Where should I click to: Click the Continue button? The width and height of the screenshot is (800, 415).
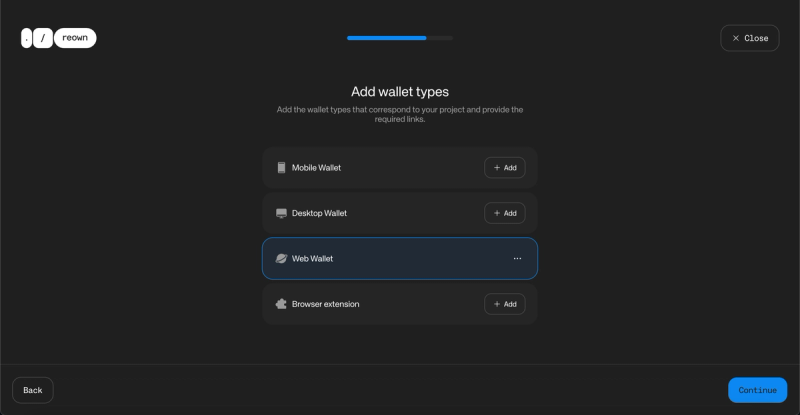coord(757,390)
